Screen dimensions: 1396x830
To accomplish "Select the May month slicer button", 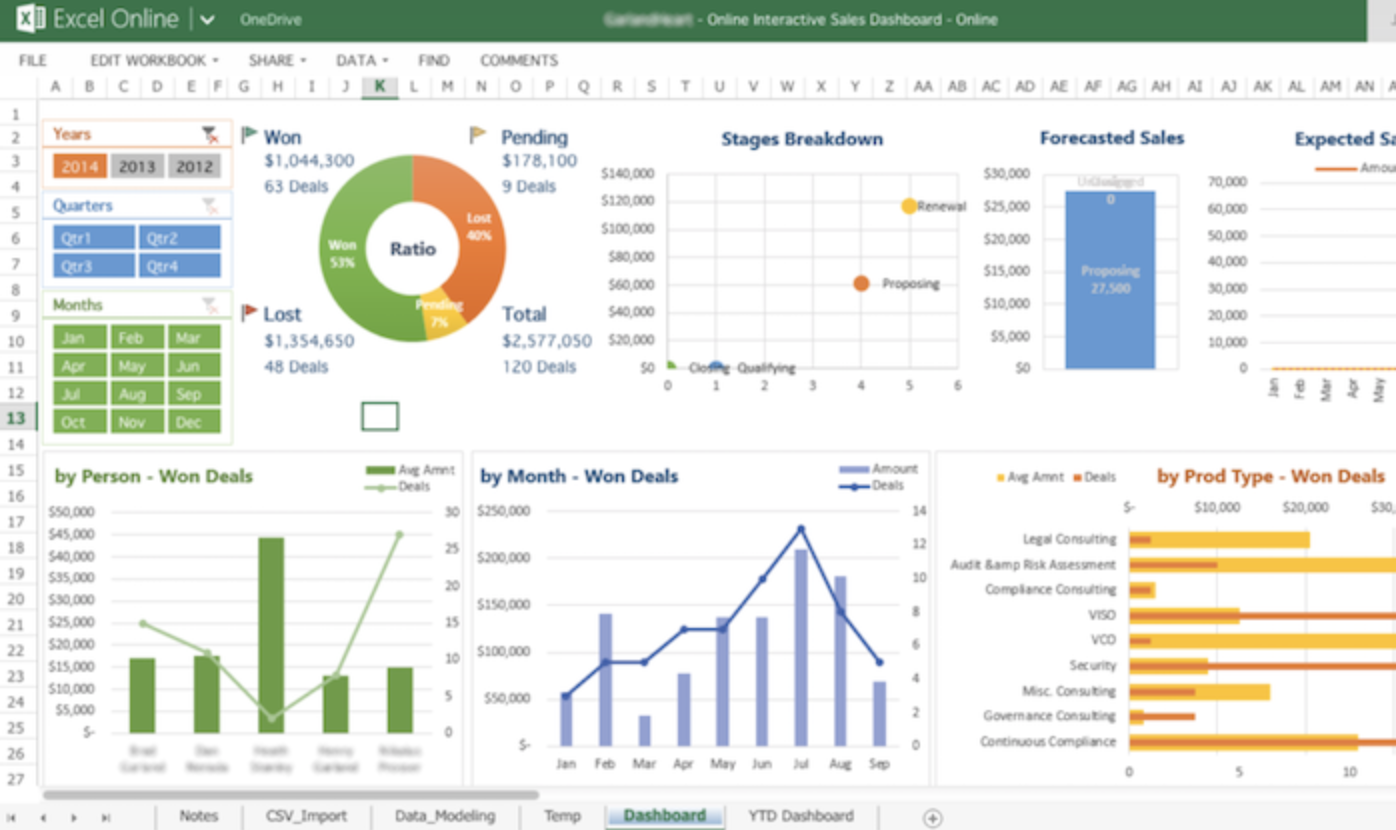I will pos(137,366).
